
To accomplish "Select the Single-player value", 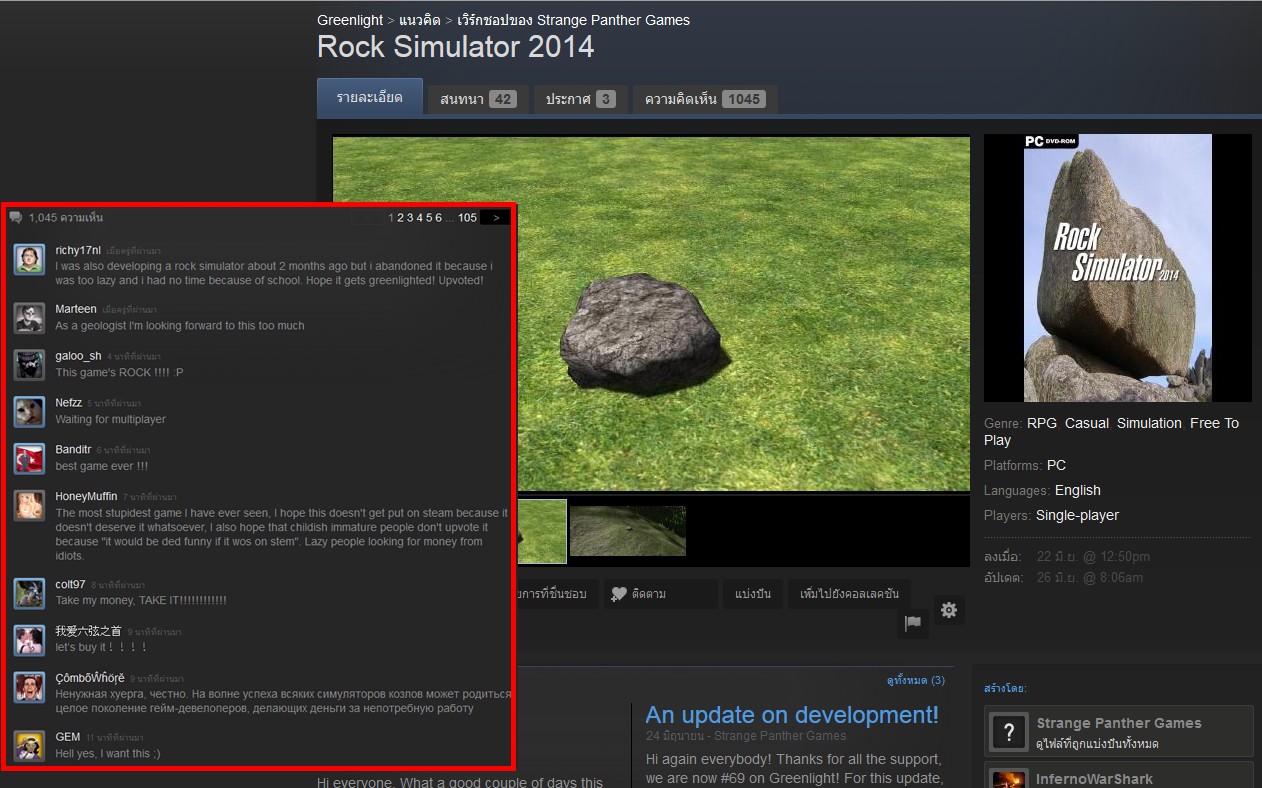I will click(x=1078, y=515).
